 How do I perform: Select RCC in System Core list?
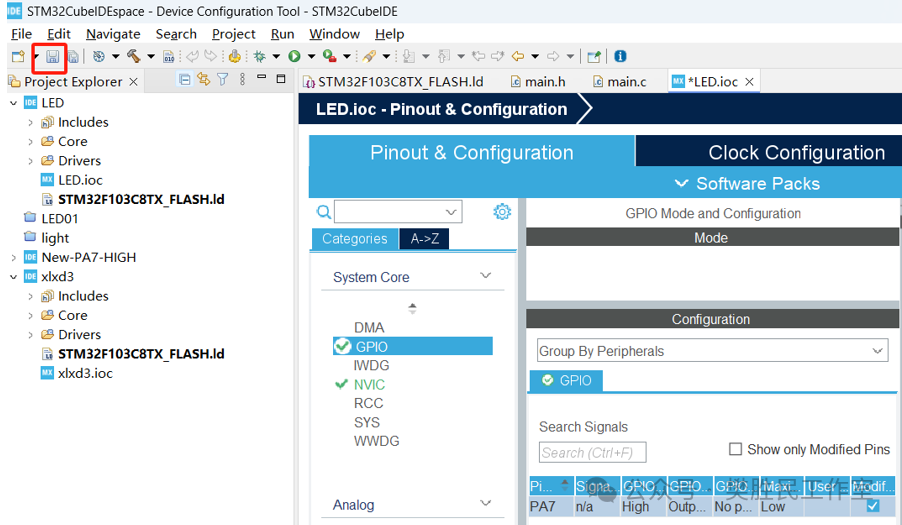point(368,404)
